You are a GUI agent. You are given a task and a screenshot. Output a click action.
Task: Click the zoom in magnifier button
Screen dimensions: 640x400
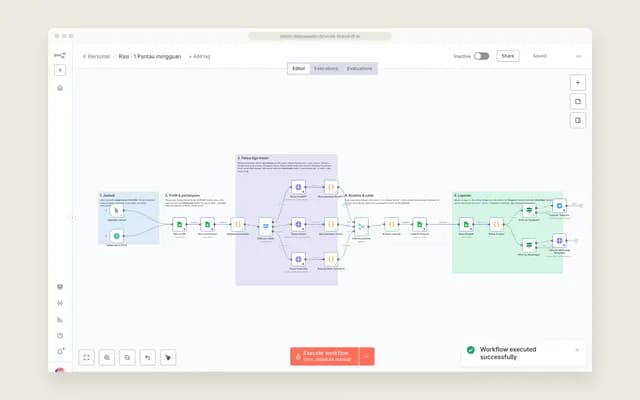coord(107,358)
